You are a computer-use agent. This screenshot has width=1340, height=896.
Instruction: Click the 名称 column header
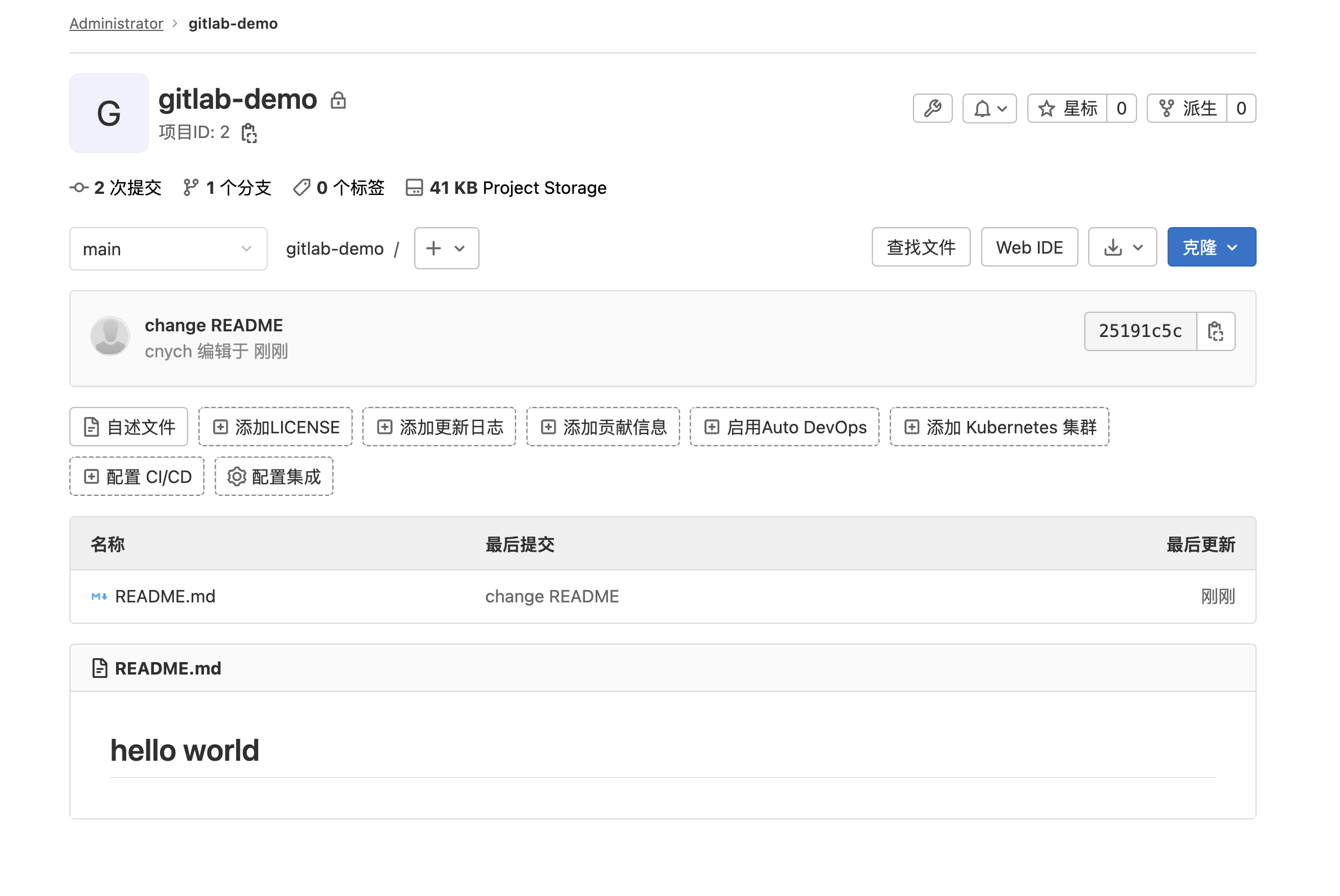click(108, 544)
